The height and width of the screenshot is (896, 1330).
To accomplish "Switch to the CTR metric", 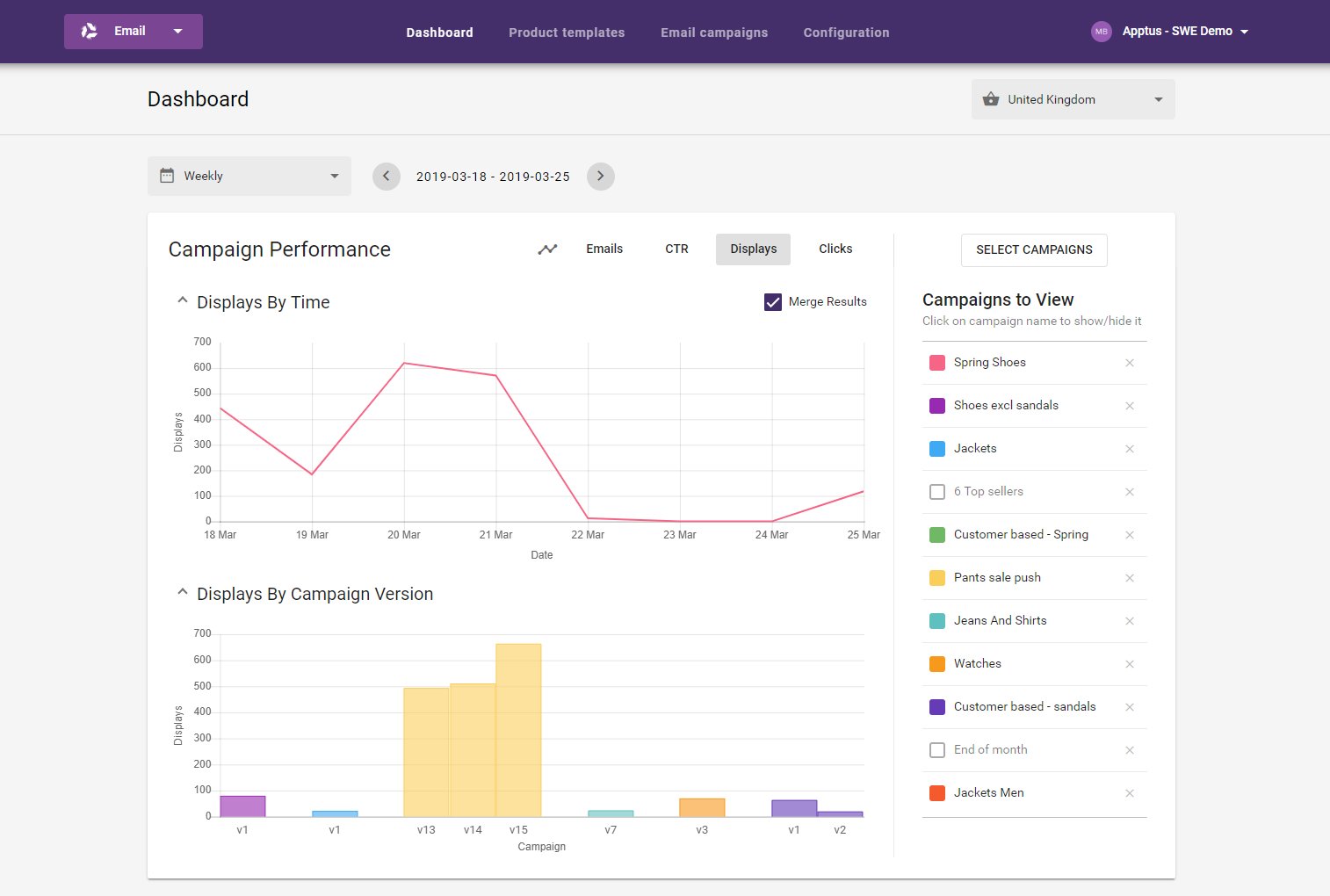I will (x=676, y=249).
